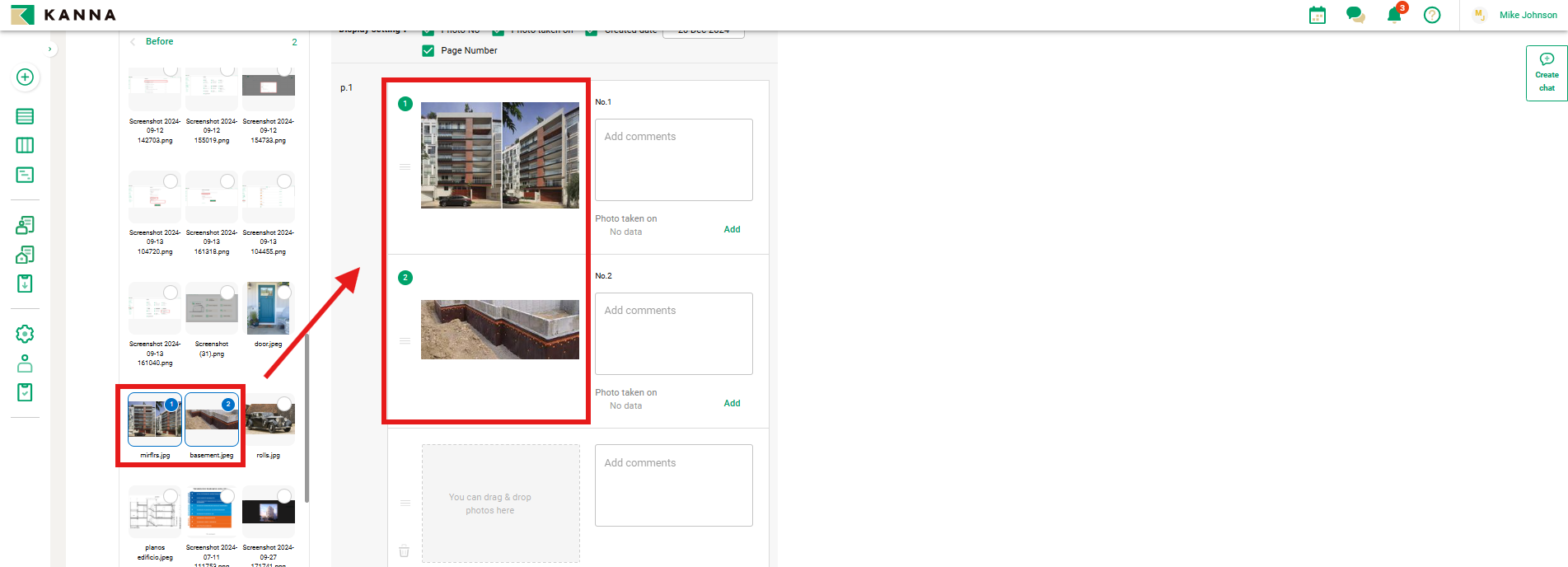Viewport: 1568px width, 567px height.
Task: Expand the left sidebar with chevron
Action: tap(50, 49)
